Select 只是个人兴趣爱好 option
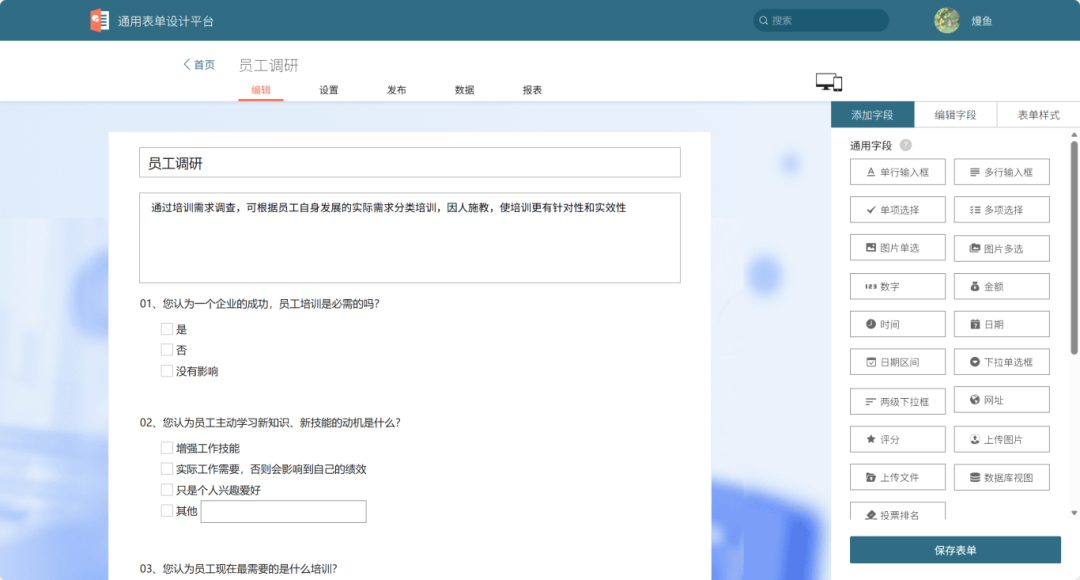The image size is (1080, 580). [166, 489]
